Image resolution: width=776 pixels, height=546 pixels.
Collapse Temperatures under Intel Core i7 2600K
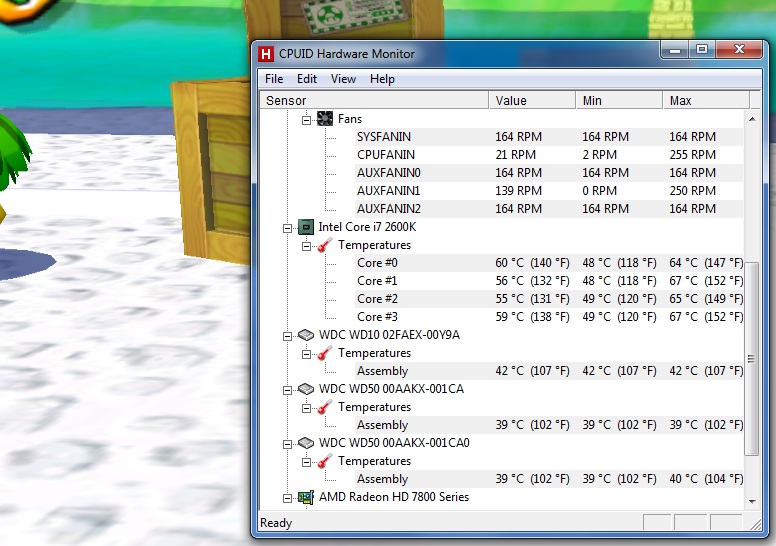pos(306,246)
